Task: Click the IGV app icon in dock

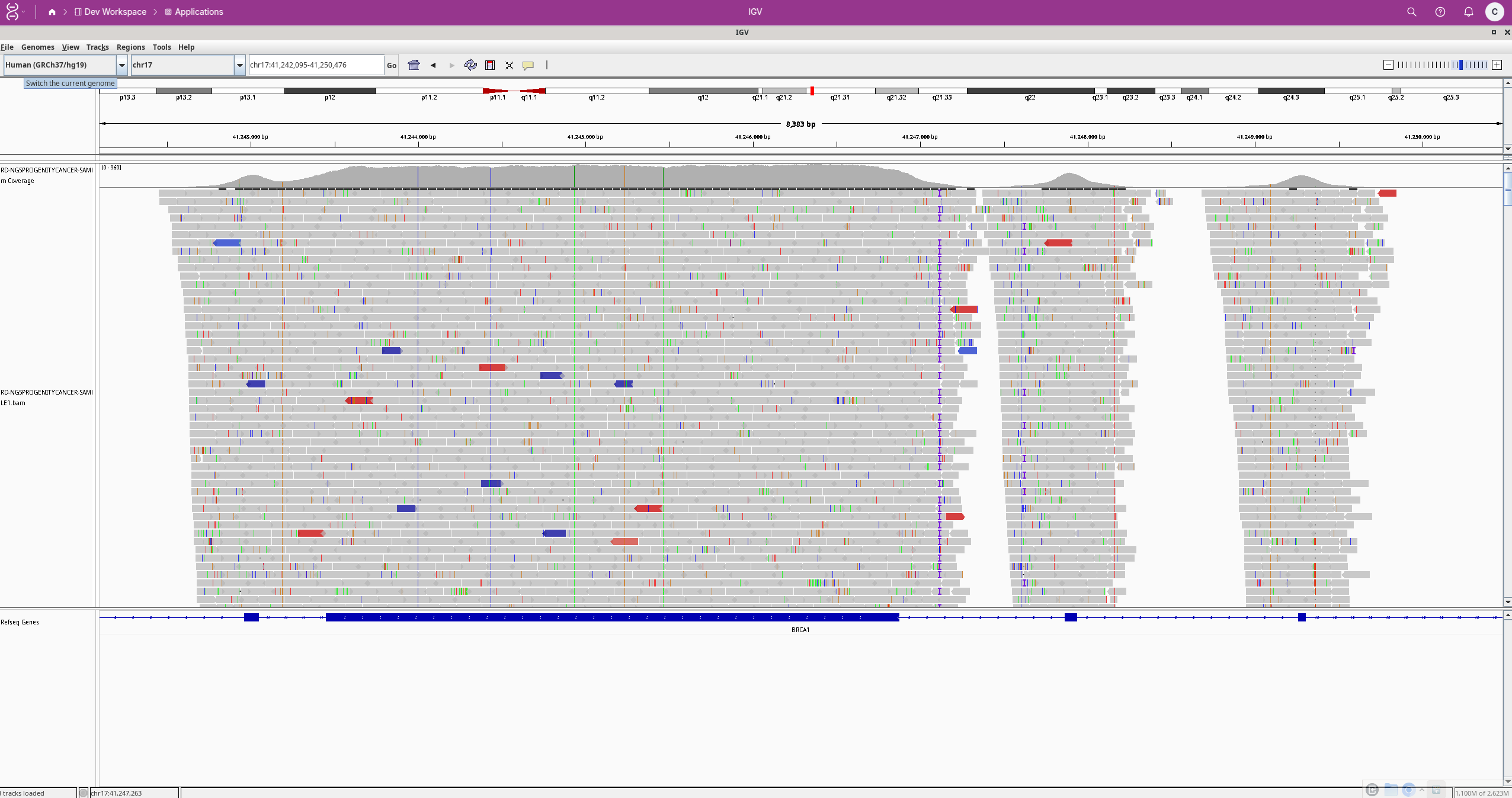Action: pos(1436,790)
